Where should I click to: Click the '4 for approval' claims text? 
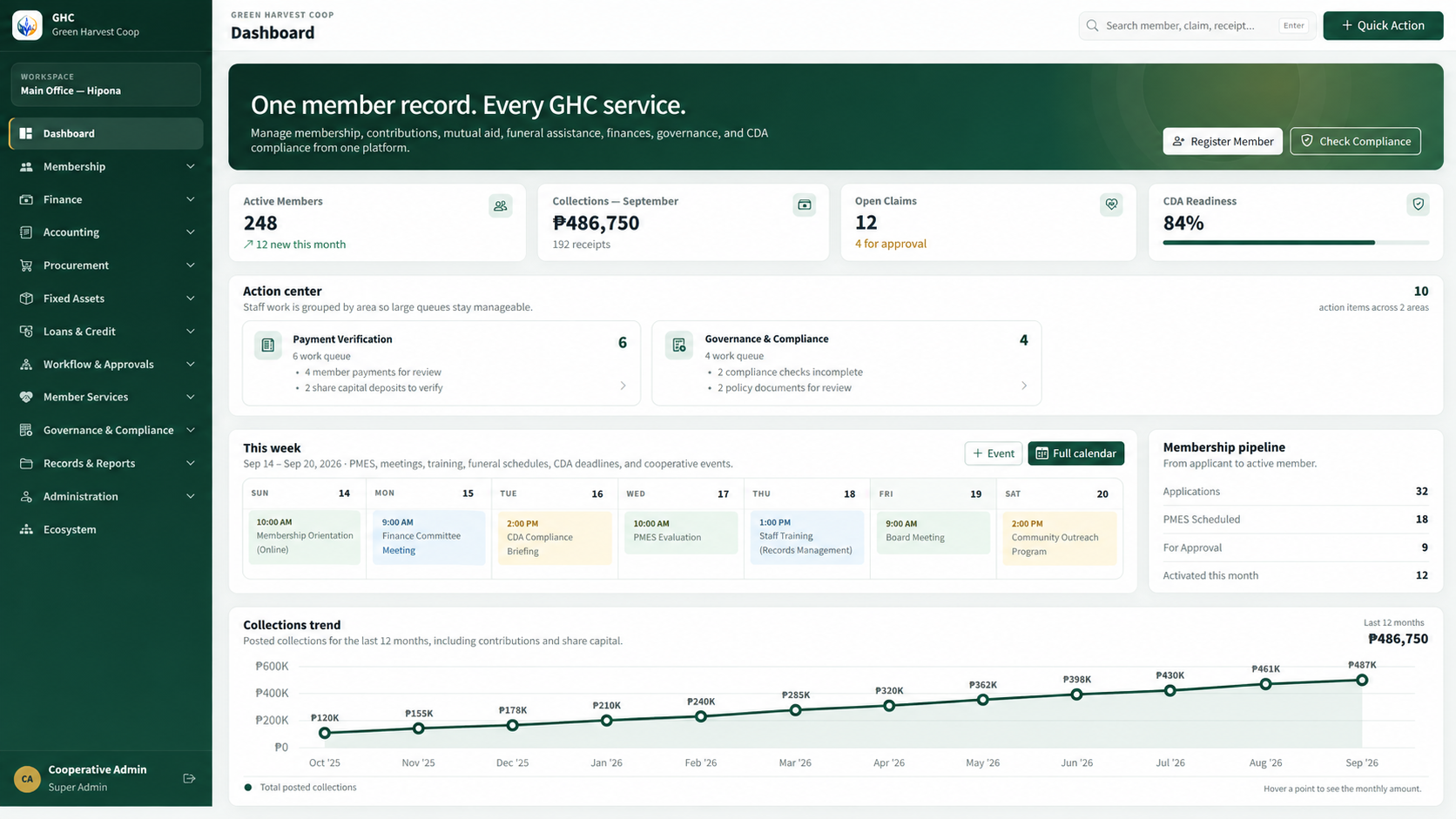(890, 244)
